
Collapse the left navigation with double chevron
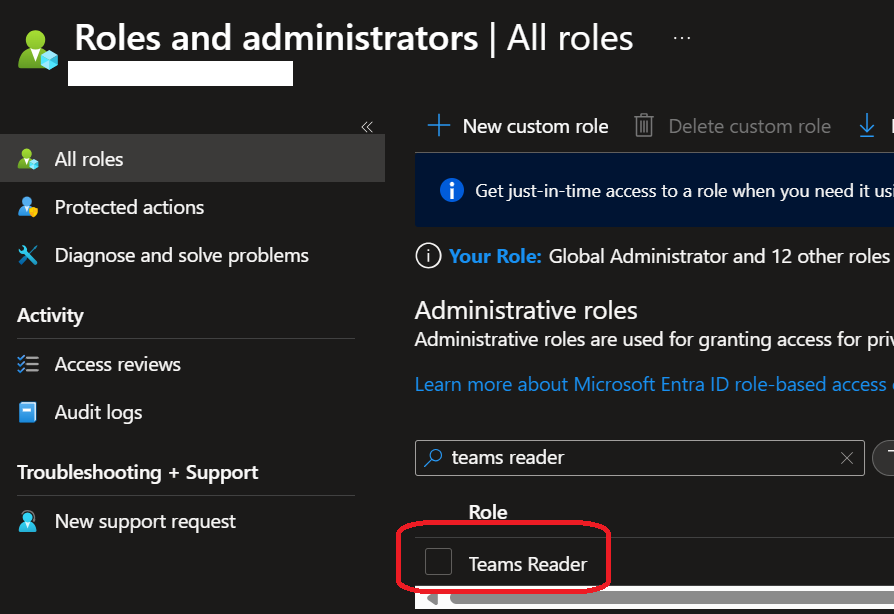tap(366, 127)
